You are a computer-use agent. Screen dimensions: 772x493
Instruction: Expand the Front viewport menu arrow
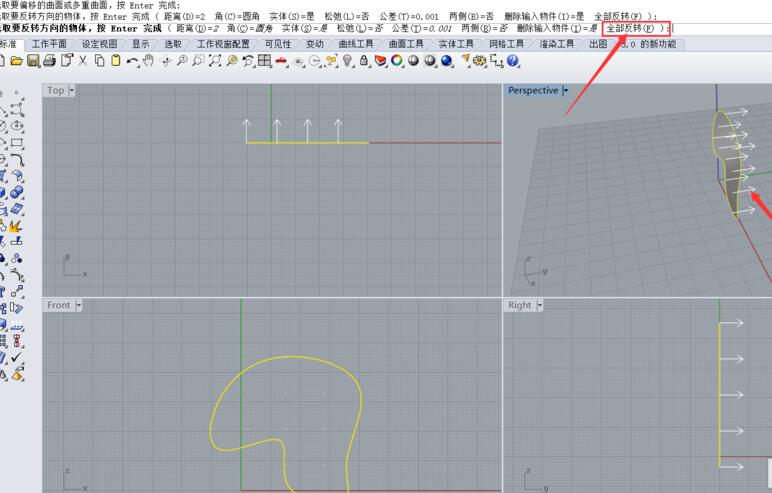[x=78, y=305]
